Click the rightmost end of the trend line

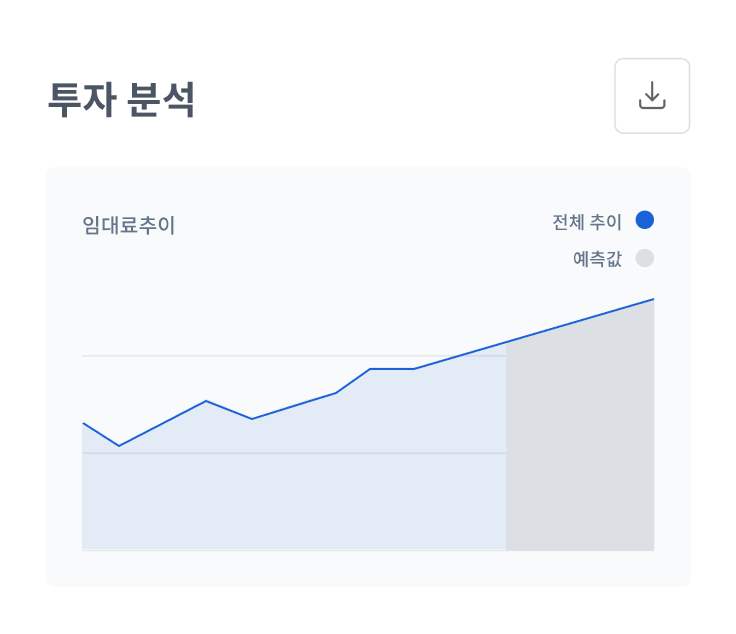pos(653,299)
